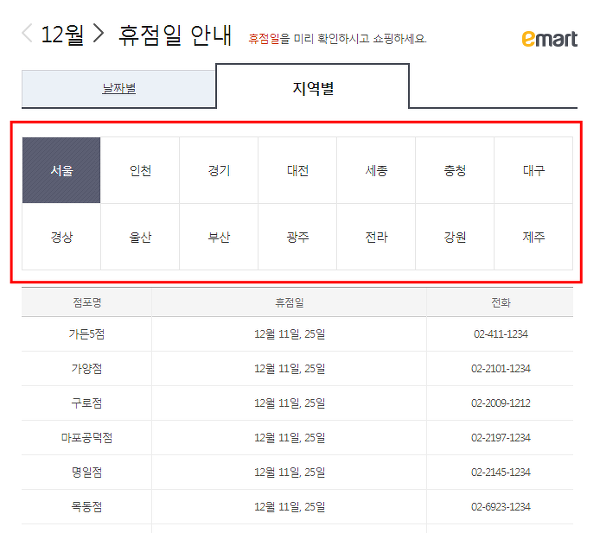The image size is (600, 533).
Task: Click closing dates in 가든5점 row
Action: pos(290,334)
